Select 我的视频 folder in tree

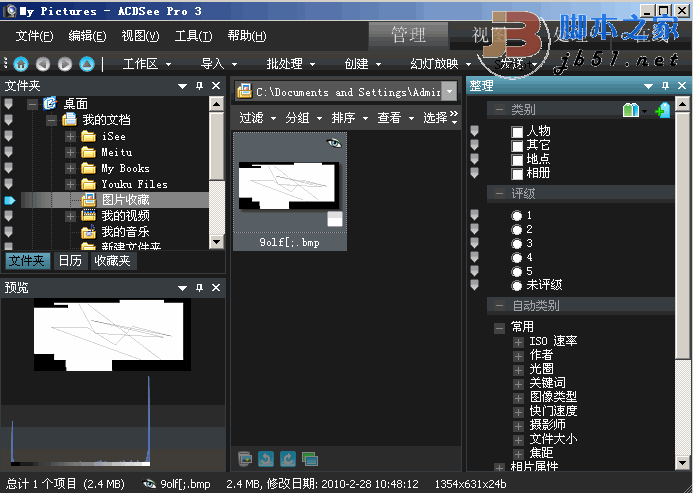(126, 216)
